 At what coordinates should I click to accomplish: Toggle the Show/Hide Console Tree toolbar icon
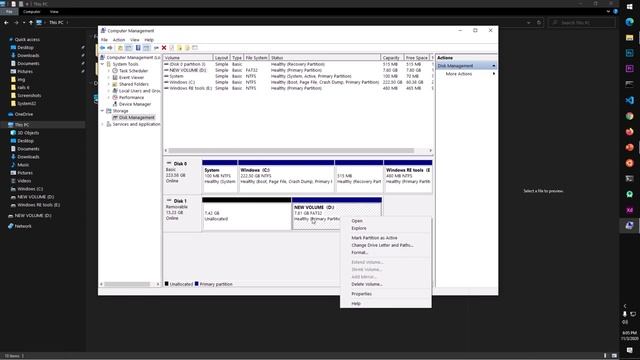point(129,48)
